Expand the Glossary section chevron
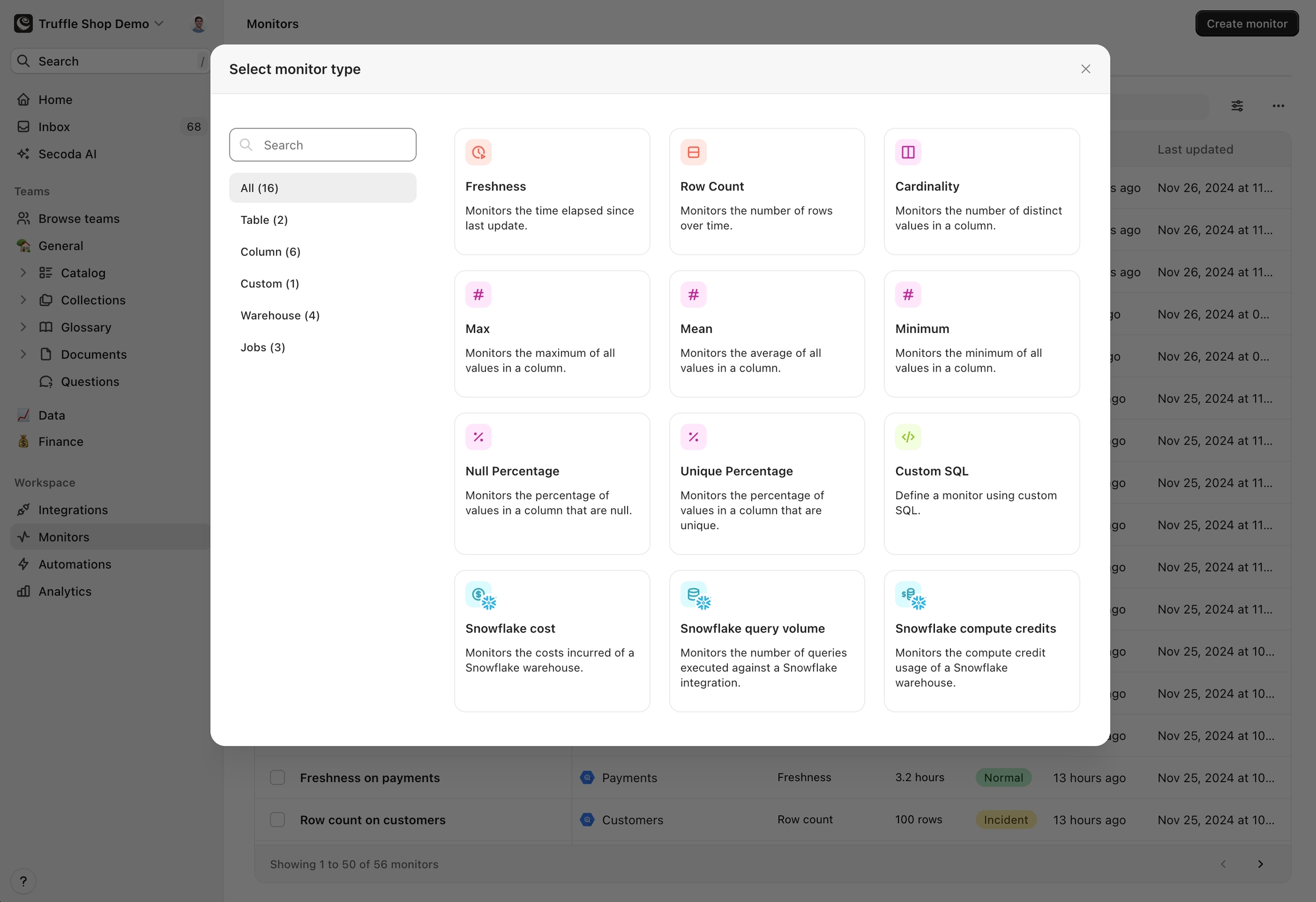The width and height of the screenshot is (1316, 902). (x=23, y=327)
